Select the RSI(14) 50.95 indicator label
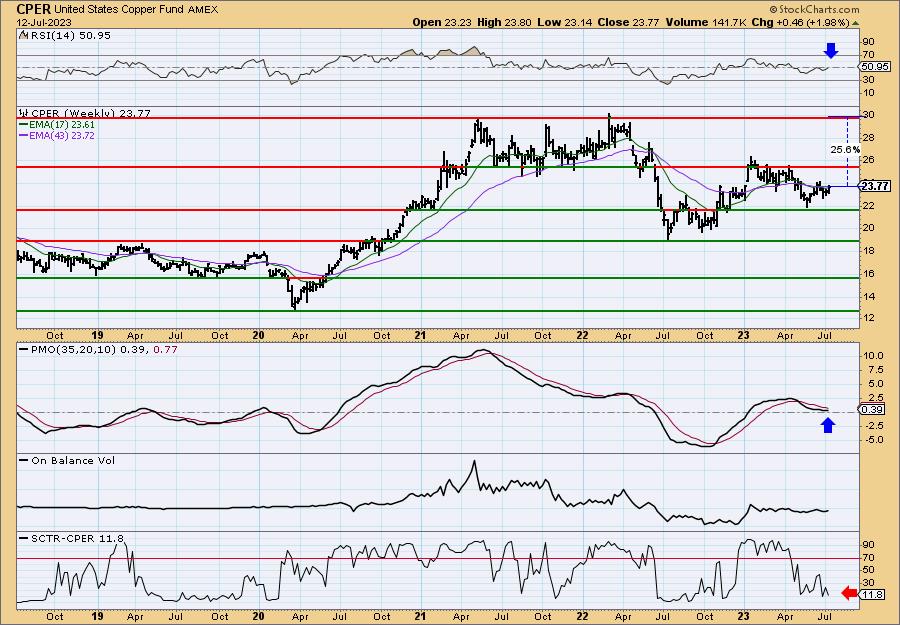This screenshot has width=900, height=625. (x=69, y=35)
